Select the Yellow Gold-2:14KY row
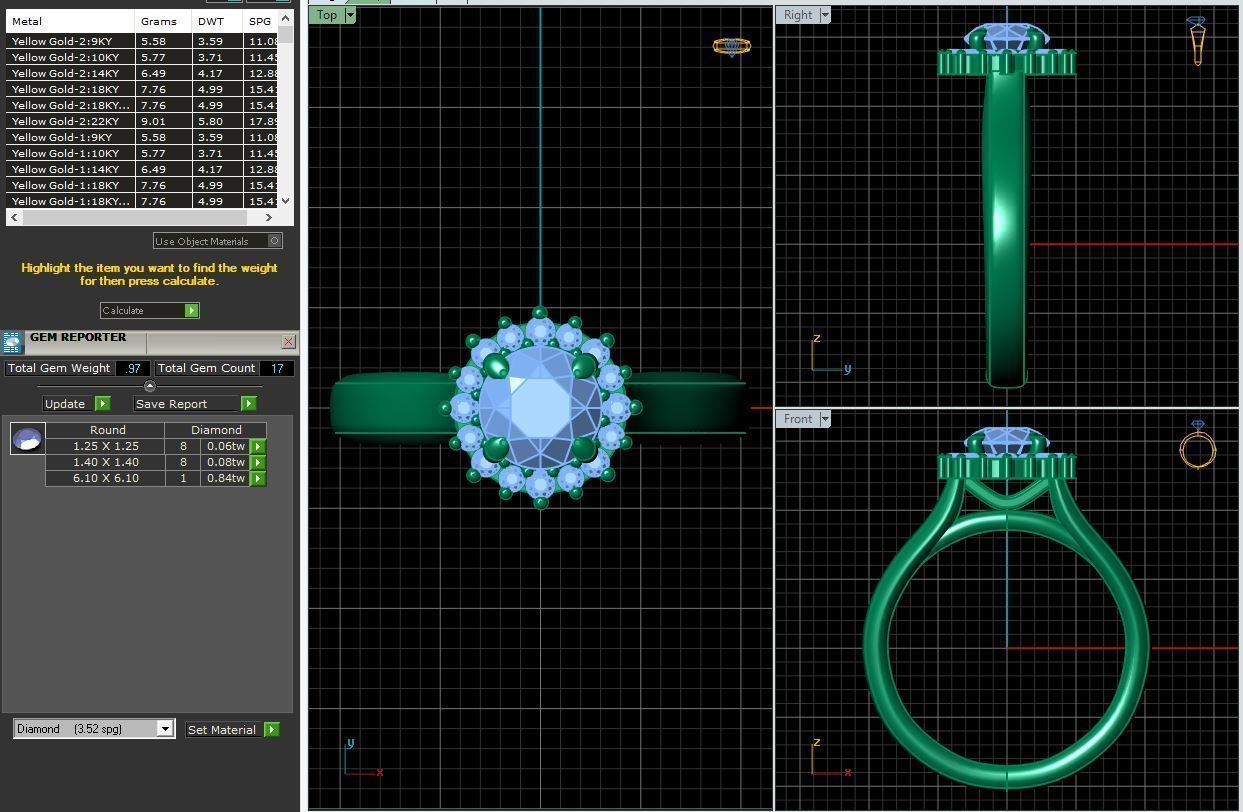Screen dimensions: 1243x812 coord(142,73)
